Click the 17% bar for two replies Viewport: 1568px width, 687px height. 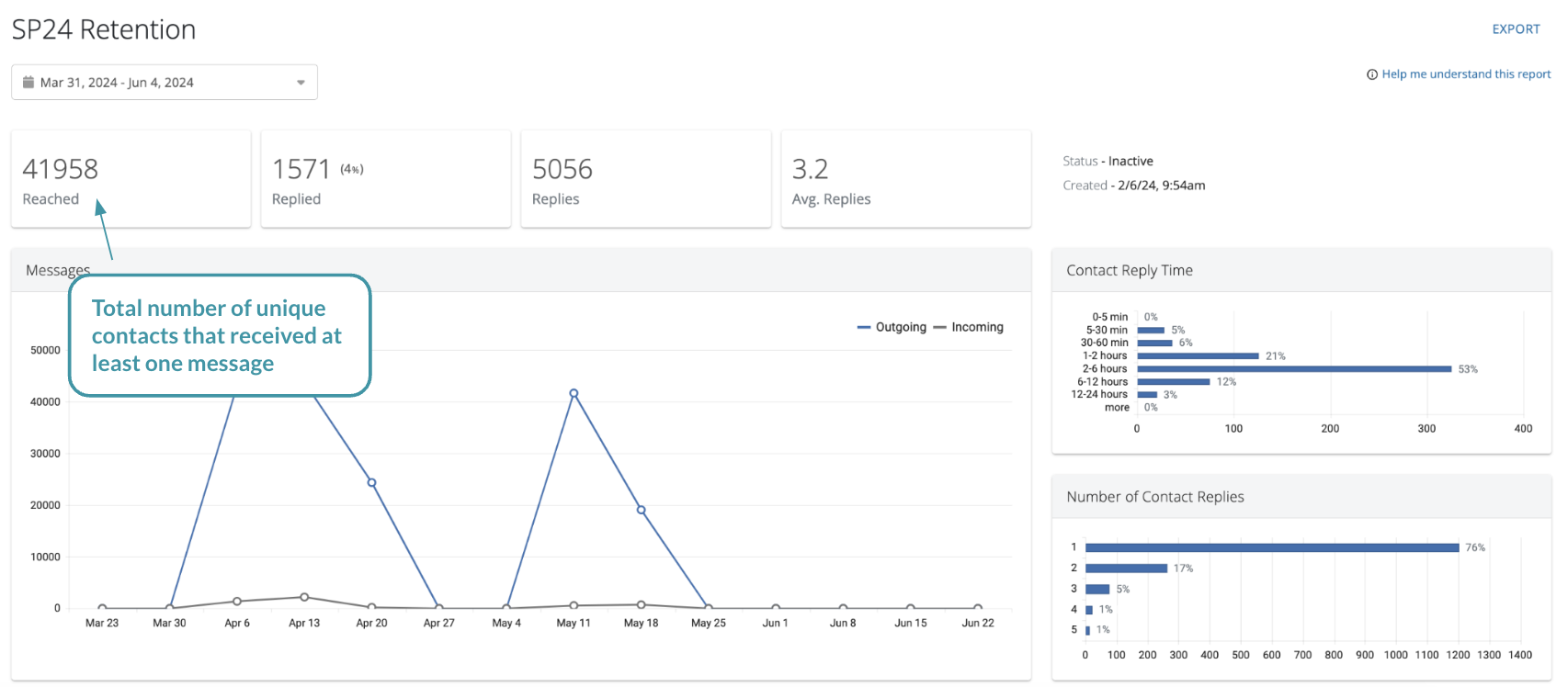click(x=1126, y=569)
